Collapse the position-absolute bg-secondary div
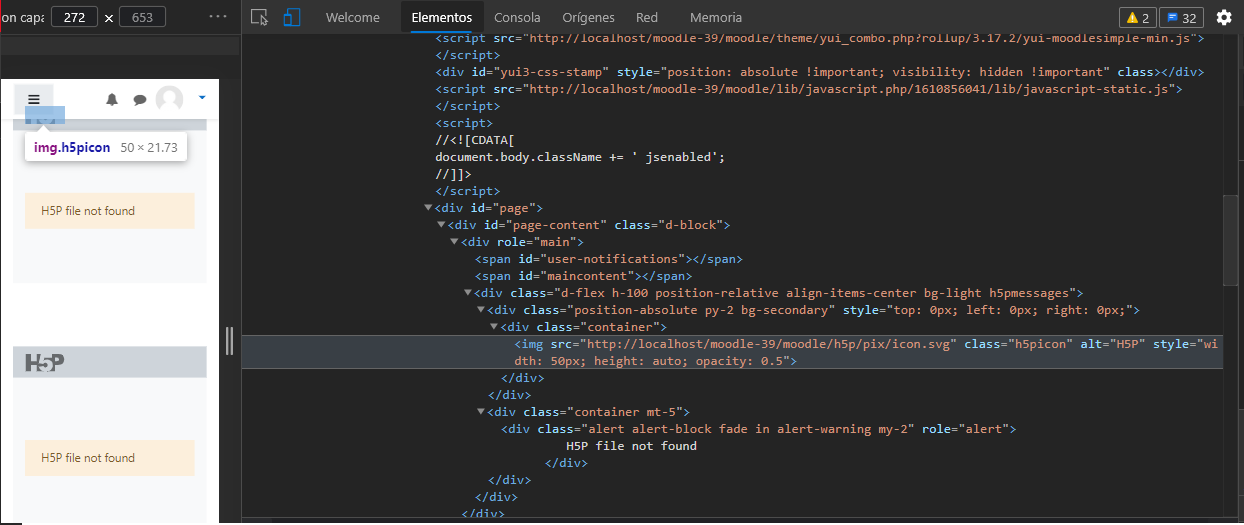 481,310
